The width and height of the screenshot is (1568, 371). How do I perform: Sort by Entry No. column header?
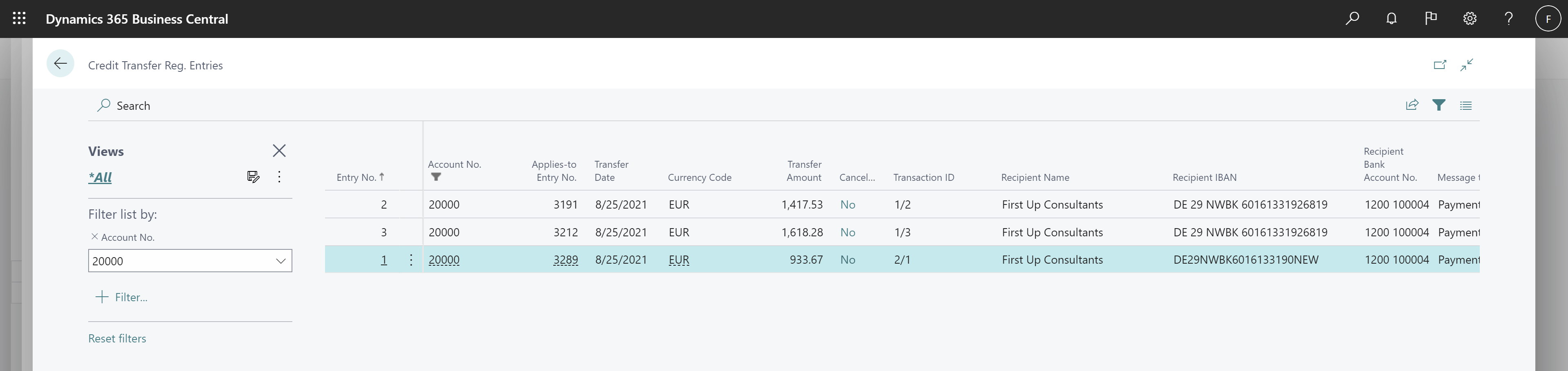tap(360, 178)
